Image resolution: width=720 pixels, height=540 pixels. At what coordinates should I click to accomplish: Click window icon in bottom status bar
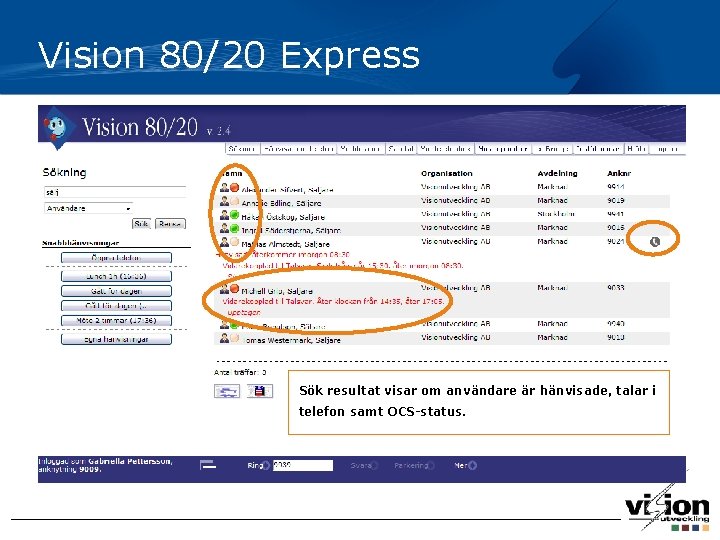(208, 466)
